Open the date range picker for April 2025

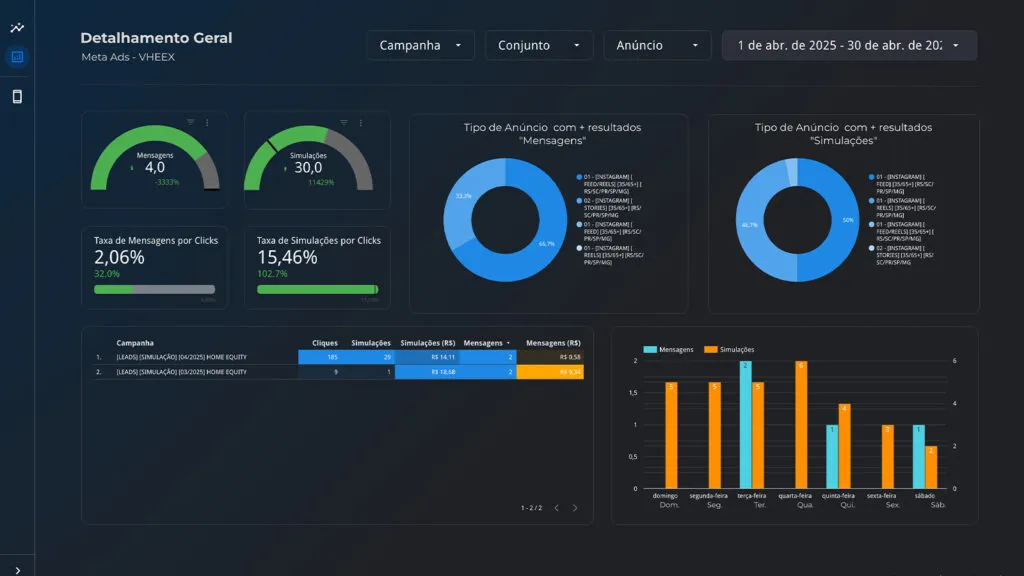click(849, 45)
